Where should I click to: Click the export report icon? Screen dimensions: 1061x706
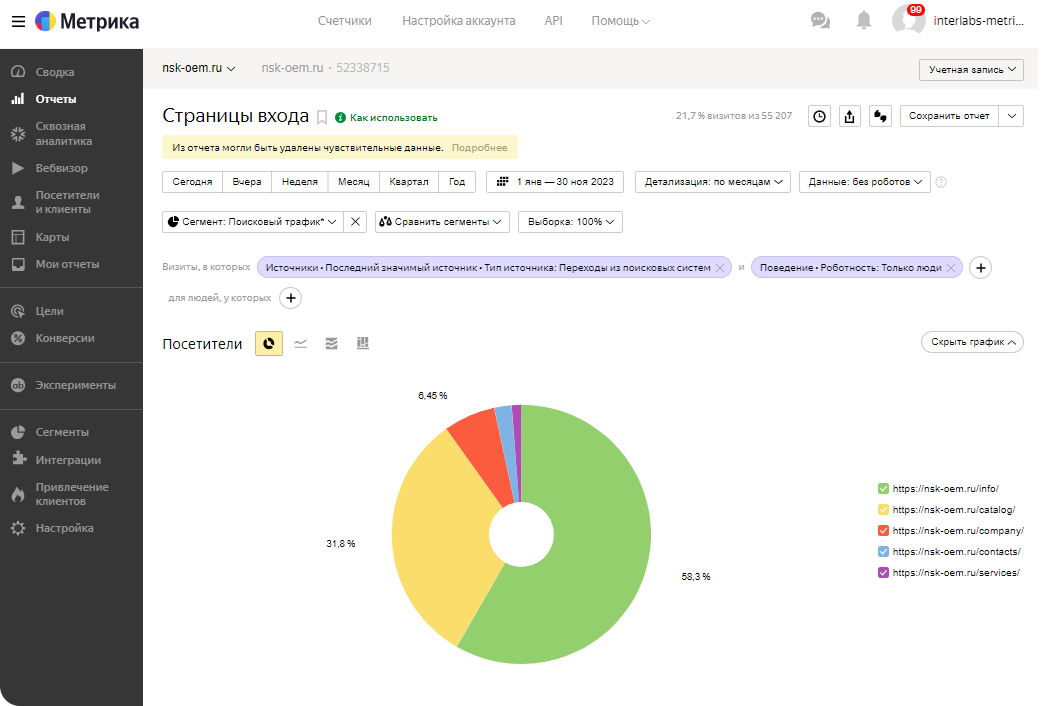tap(849, 116)
